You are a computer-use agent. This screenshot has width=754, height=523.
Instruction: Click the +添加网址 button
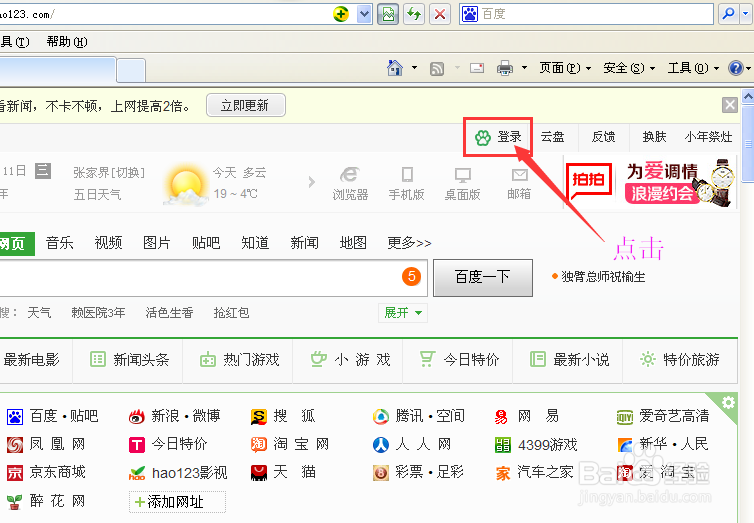177,502
